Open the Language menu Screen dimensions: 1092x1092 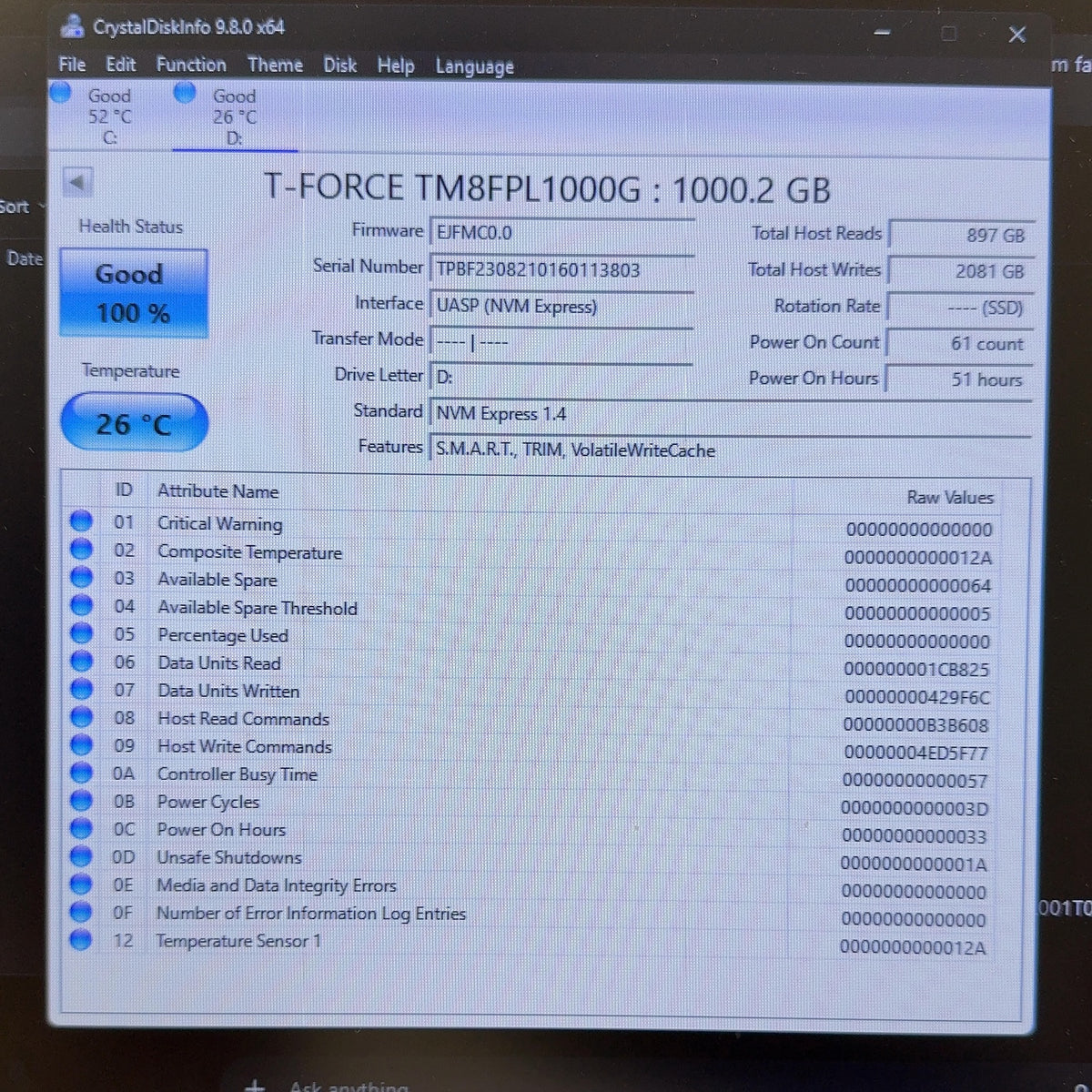(474, 66)
